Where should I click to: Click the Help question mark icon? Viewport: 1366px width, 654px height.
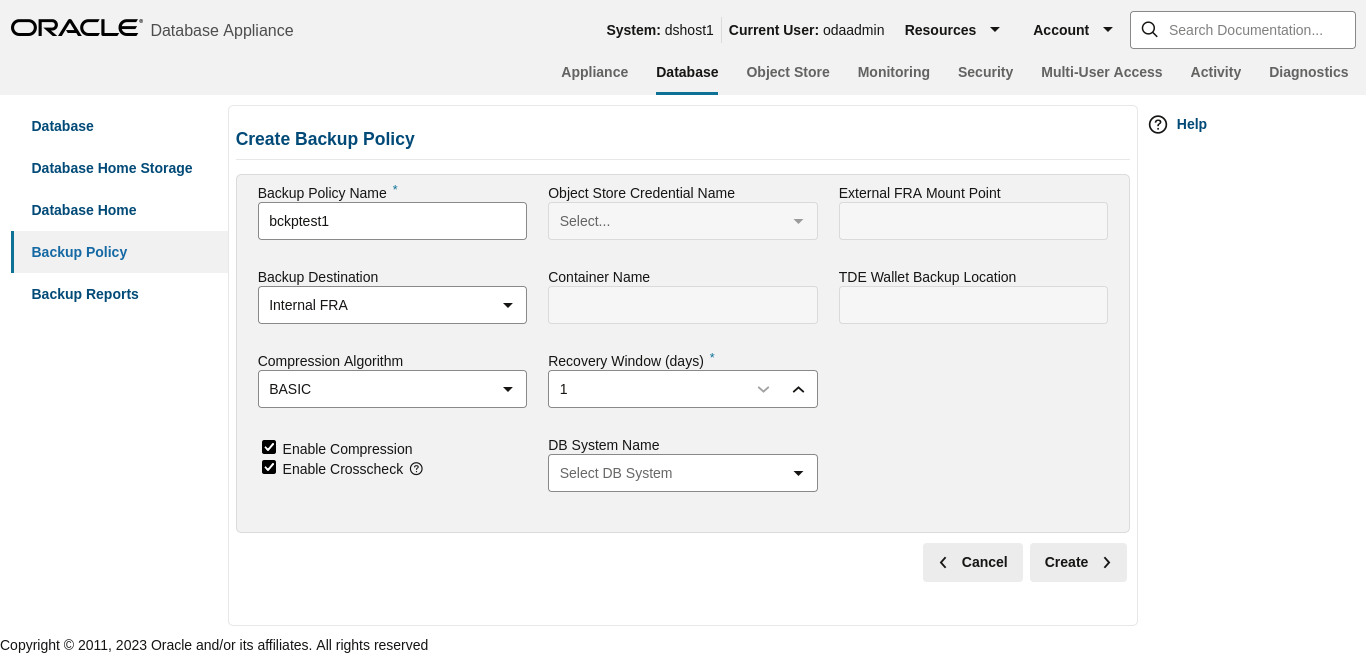click(x=1158, y=125)
